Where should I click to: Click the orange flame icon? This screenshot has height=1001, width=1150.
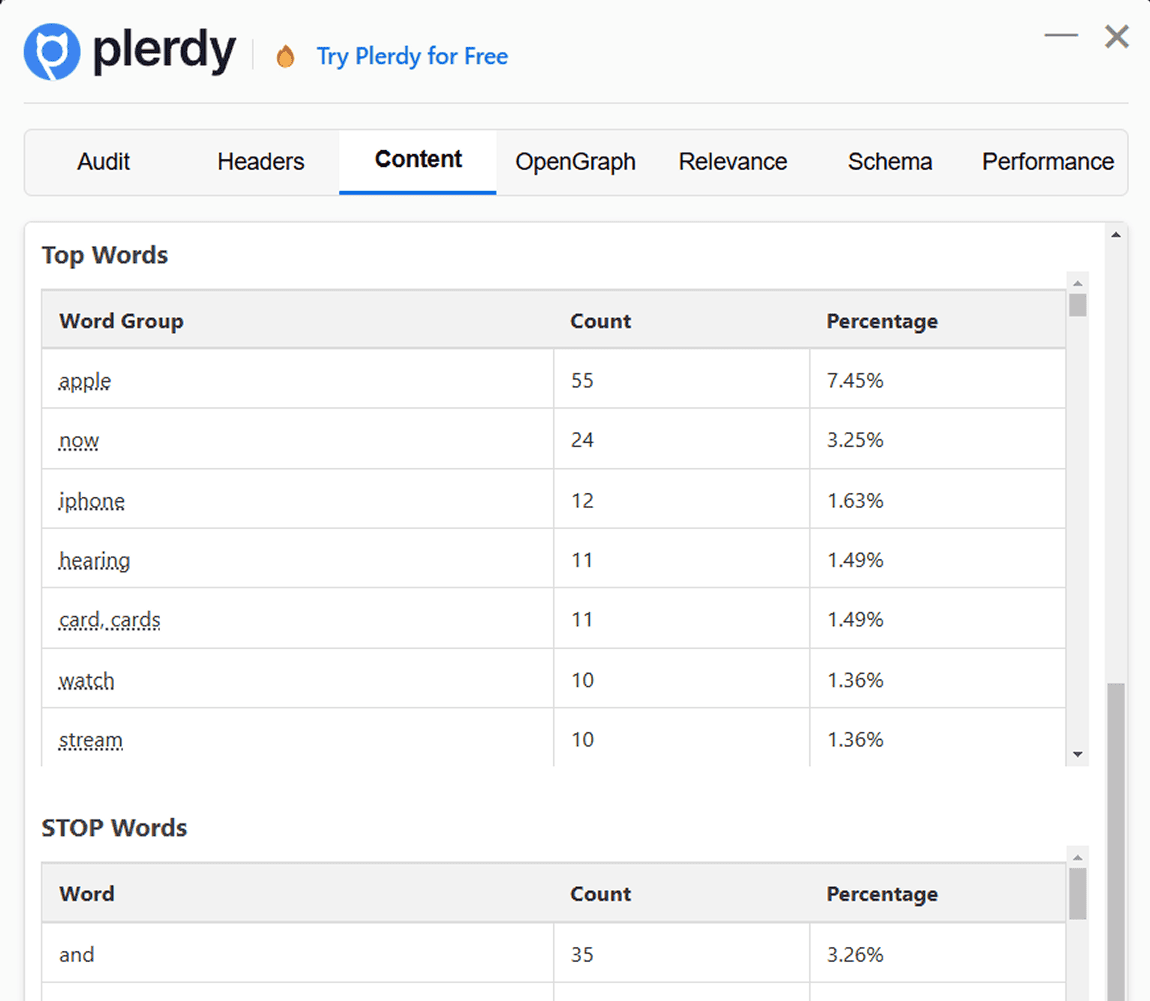coord(286,57)
